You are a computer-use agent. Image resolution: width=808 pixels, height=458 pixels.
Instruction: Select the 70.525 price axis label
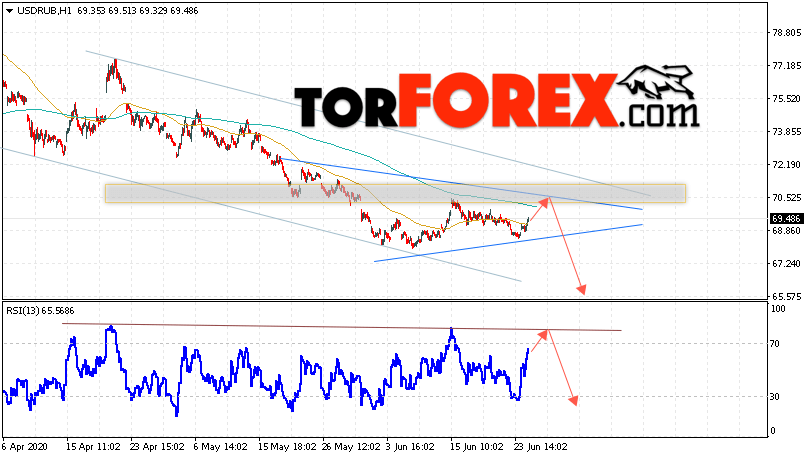(x=786, y=197)
